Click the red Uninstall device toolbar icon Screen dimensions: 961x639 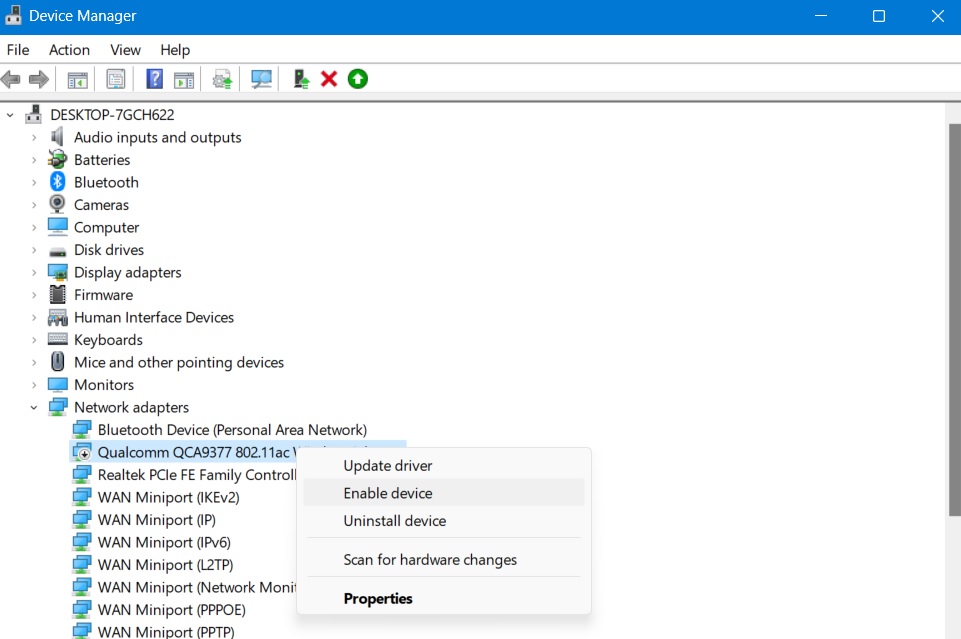pos(329,79)
